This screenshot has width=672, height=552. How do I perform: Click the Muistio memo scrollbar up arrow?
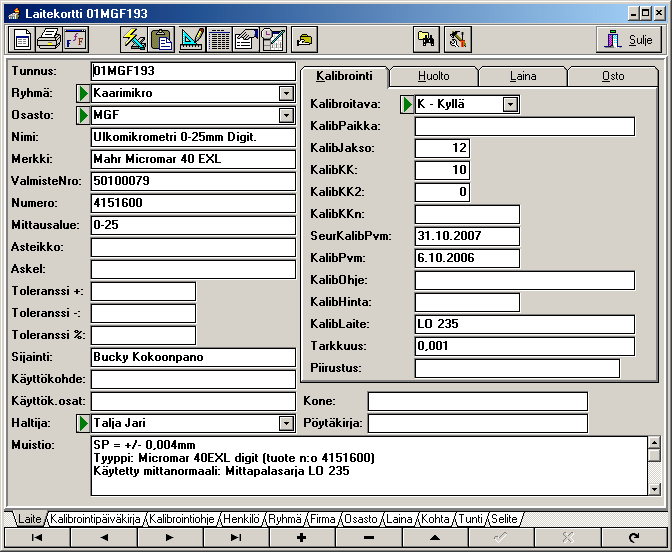(654, 443)
